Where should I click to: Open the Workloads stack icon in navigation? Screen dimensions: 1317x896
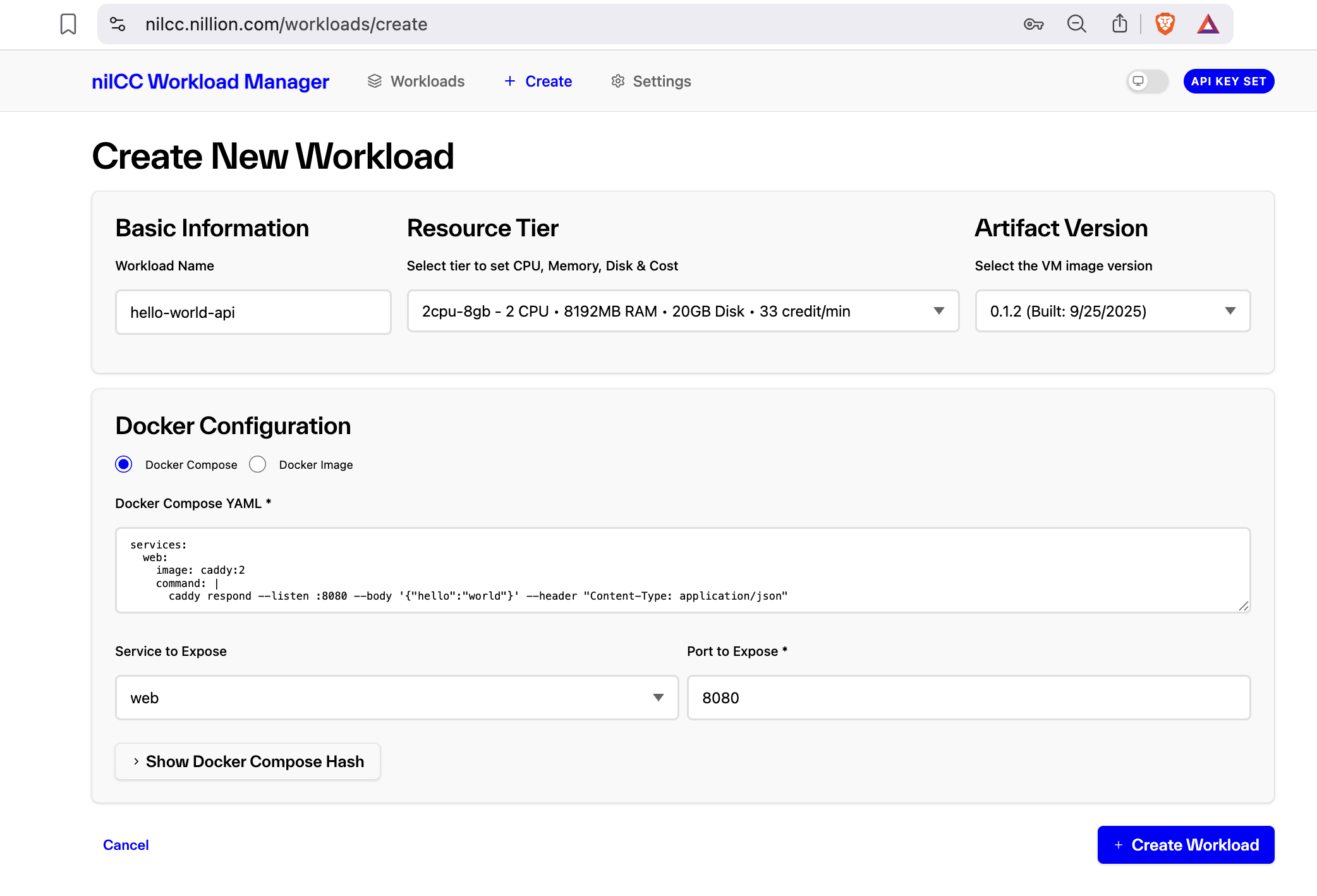coord(375,81)
